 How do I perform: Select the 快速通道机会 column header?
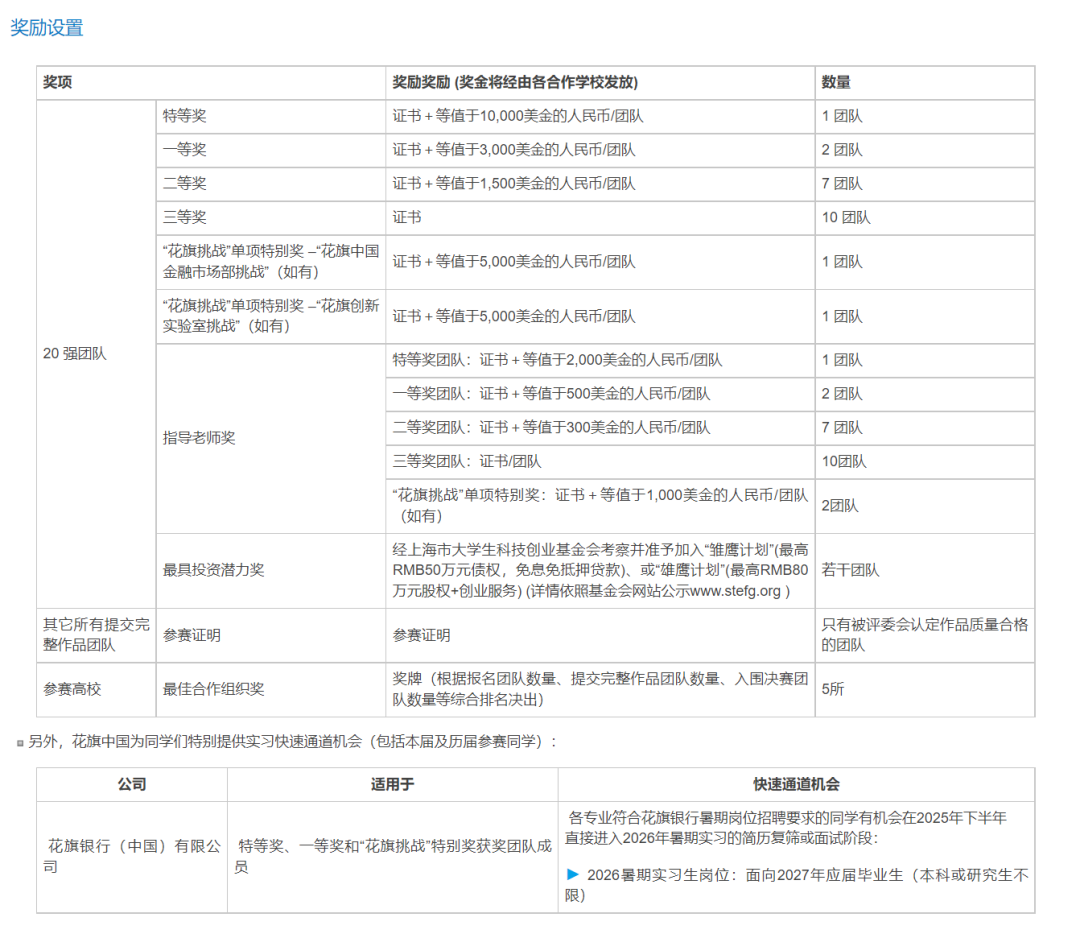[x=796, y=785]
